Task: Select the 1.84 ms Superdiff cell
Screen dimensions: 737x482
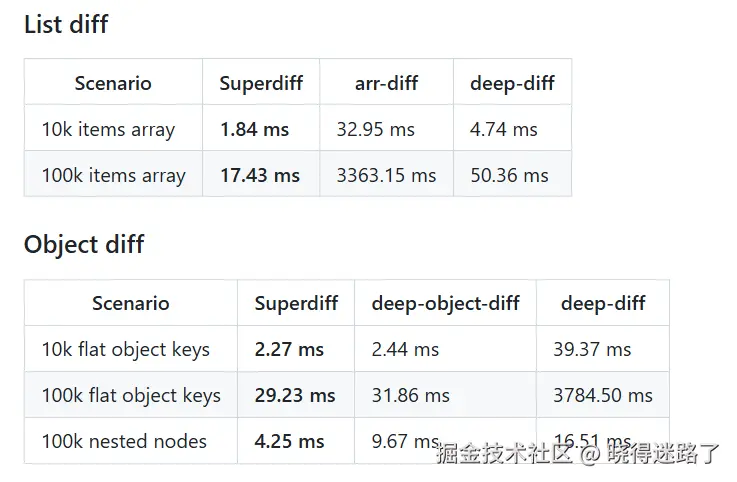Action: click(x=254, y=129)
